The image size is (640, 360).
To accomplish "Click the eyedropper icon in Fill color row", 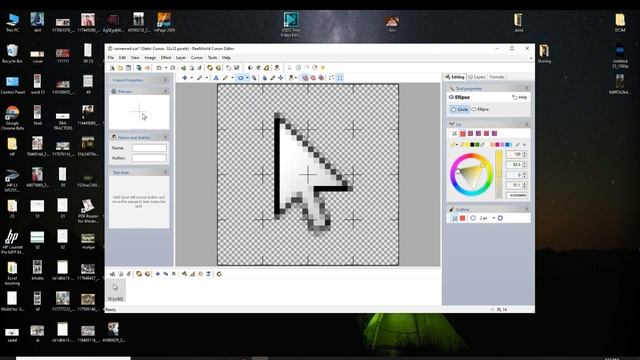I will 518,144.
